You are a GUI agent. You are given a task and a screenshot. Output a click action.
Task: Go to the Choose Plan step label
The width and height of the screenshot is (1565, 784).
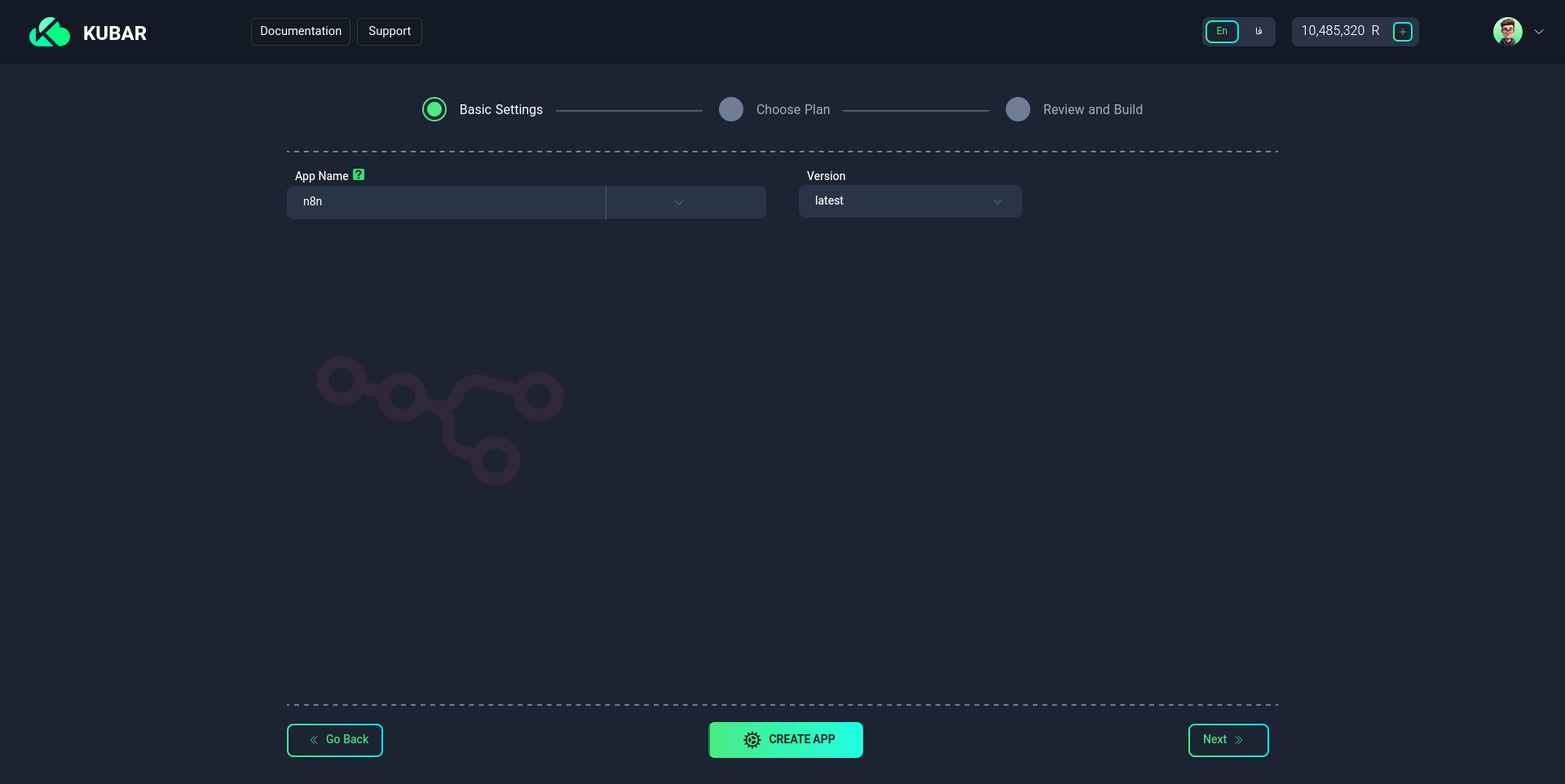tap(793, 110)
